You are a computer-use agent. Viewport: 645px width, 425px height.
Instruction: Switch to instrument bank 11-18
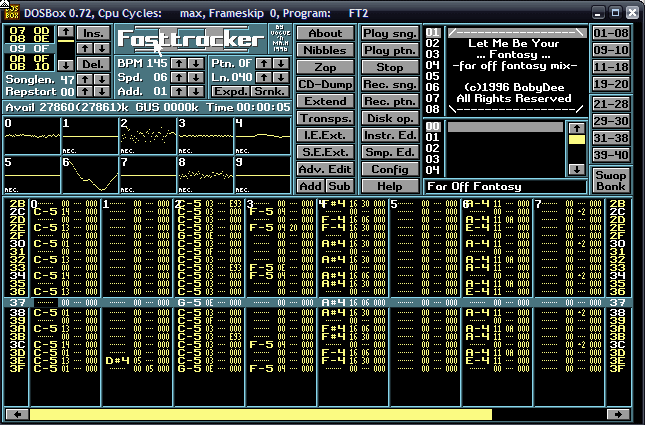611,67
